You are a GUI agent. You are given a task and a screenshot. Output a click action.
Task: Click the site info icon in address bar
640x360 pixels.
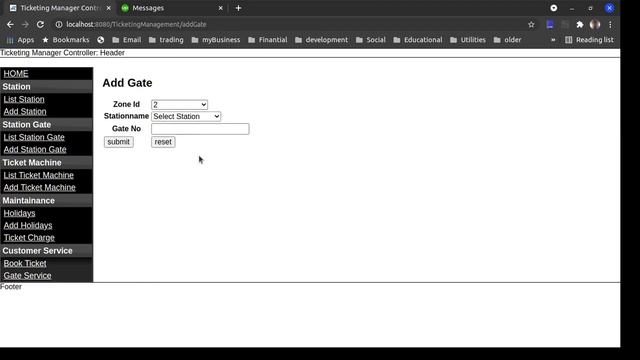[59, 24]
